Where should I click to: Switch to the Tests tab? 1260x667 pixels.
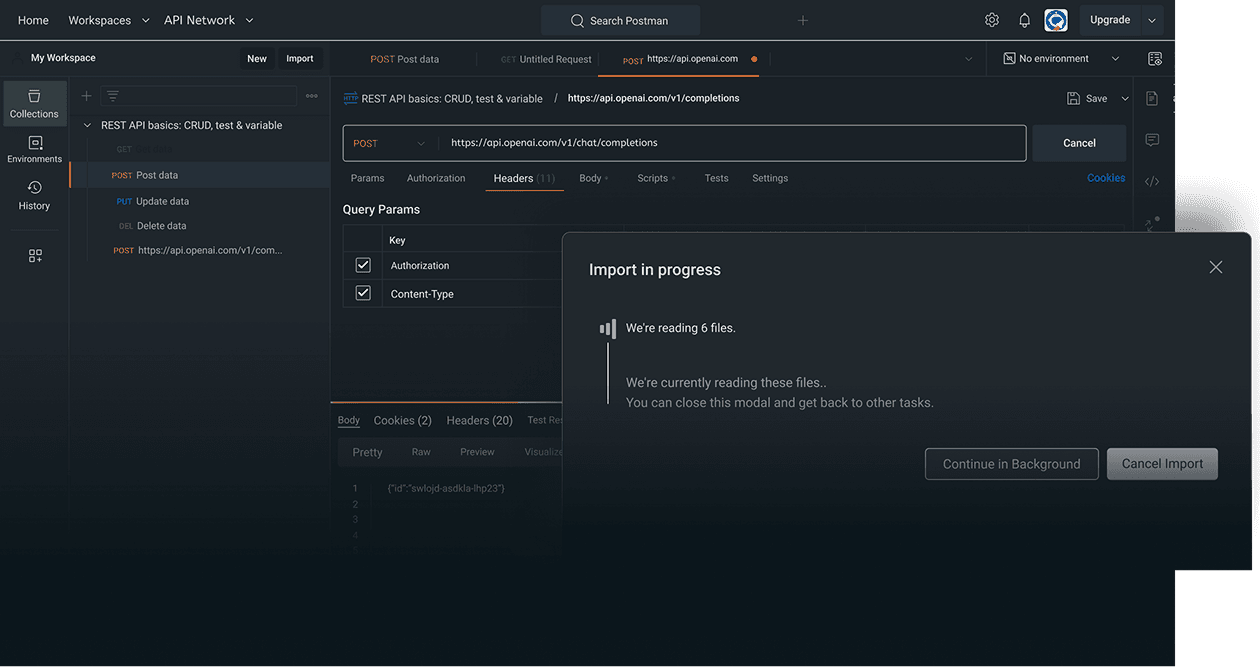(x=716, y=178)
